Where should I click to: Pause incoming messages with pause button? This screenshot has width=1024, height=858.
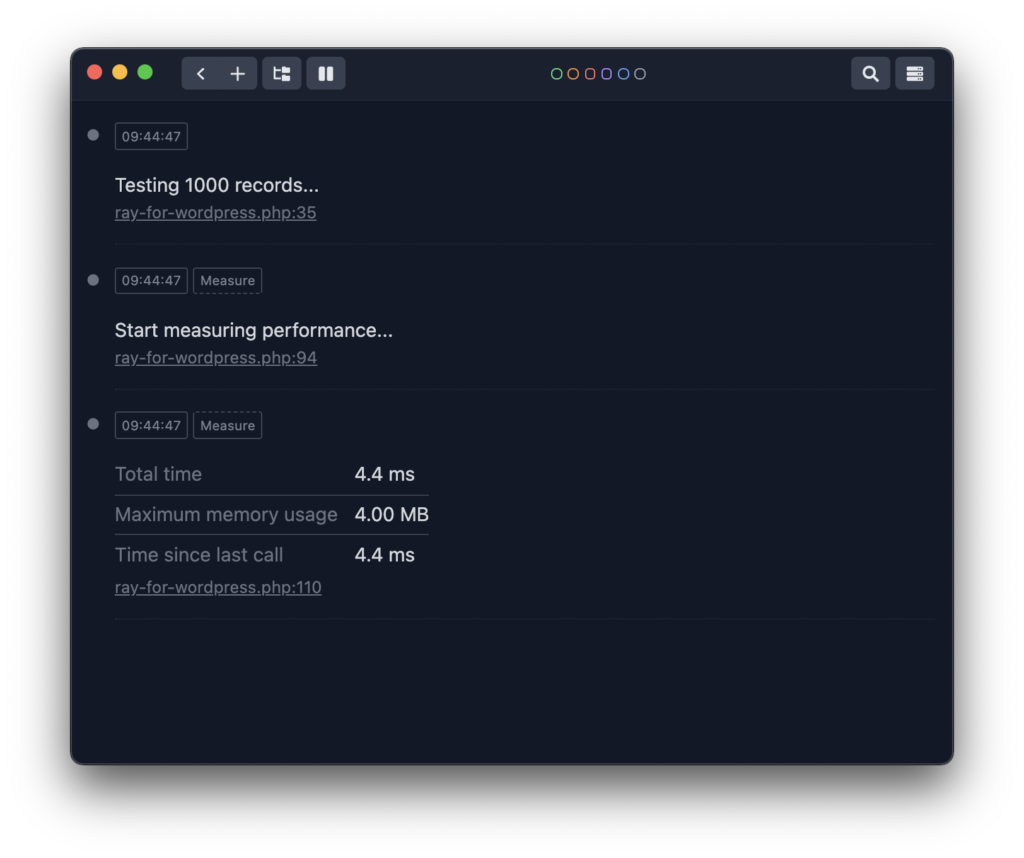pos(326,74)
